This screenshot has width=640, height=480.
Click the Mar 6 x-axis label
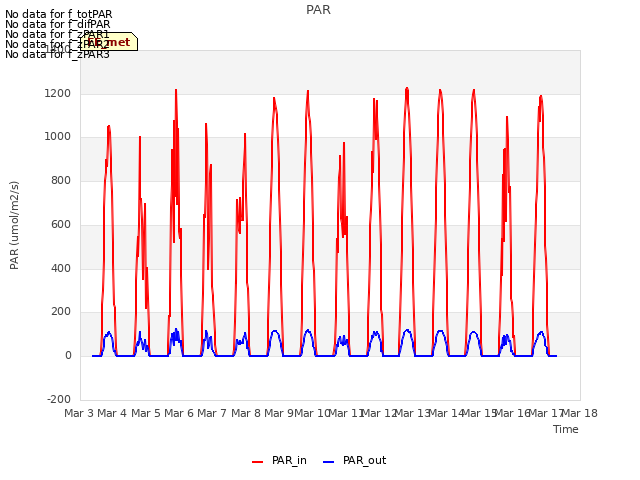pos(179,413)
